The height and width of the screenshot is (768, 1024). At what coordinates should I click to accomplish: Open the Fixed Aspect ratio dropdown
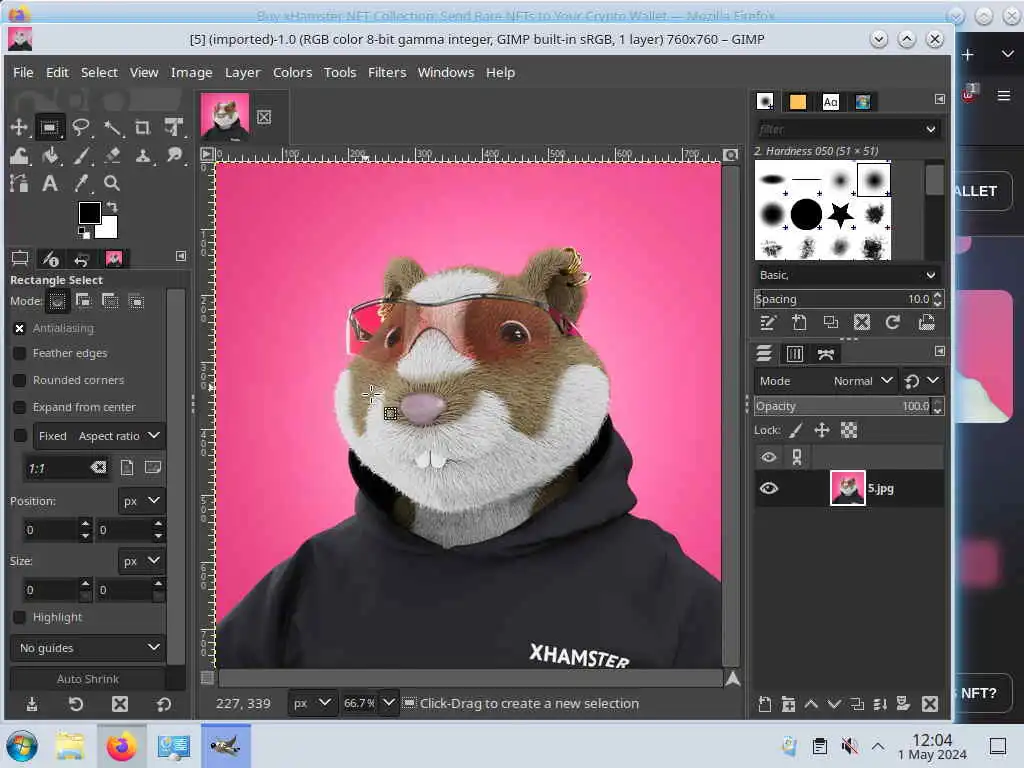[99, 436]
